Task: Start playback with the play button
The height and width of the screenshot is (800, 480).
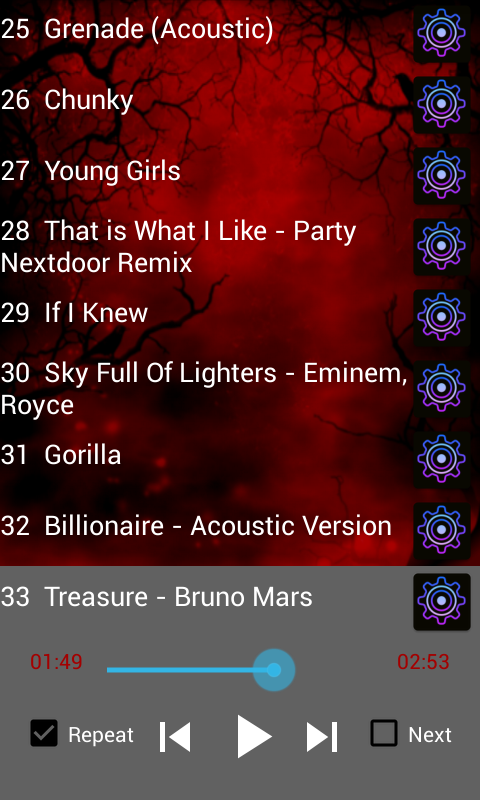Action: [254, 736]
